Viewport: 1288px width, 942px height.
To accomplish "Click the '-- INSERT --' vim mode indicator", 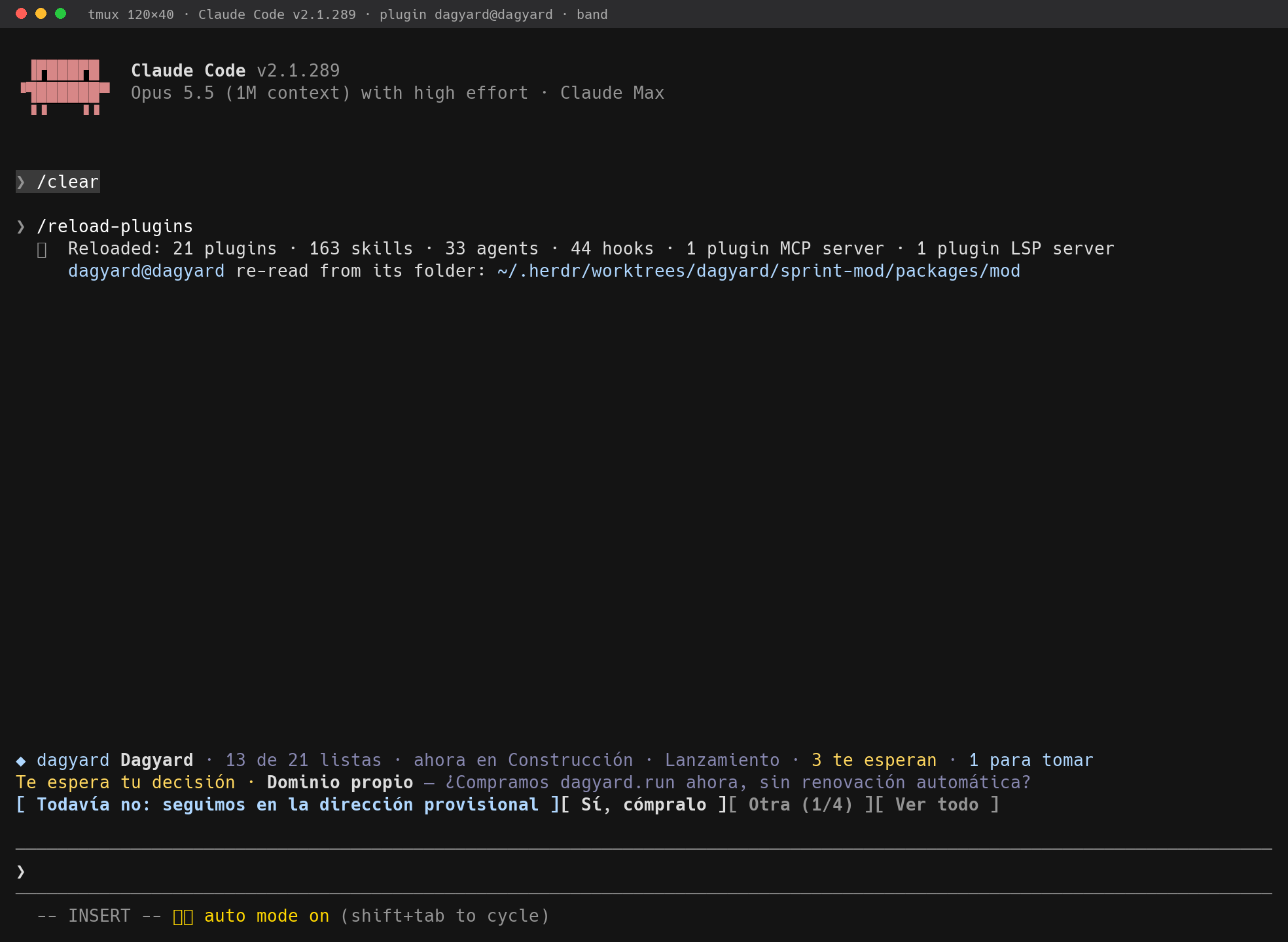I will pos(99,916).
